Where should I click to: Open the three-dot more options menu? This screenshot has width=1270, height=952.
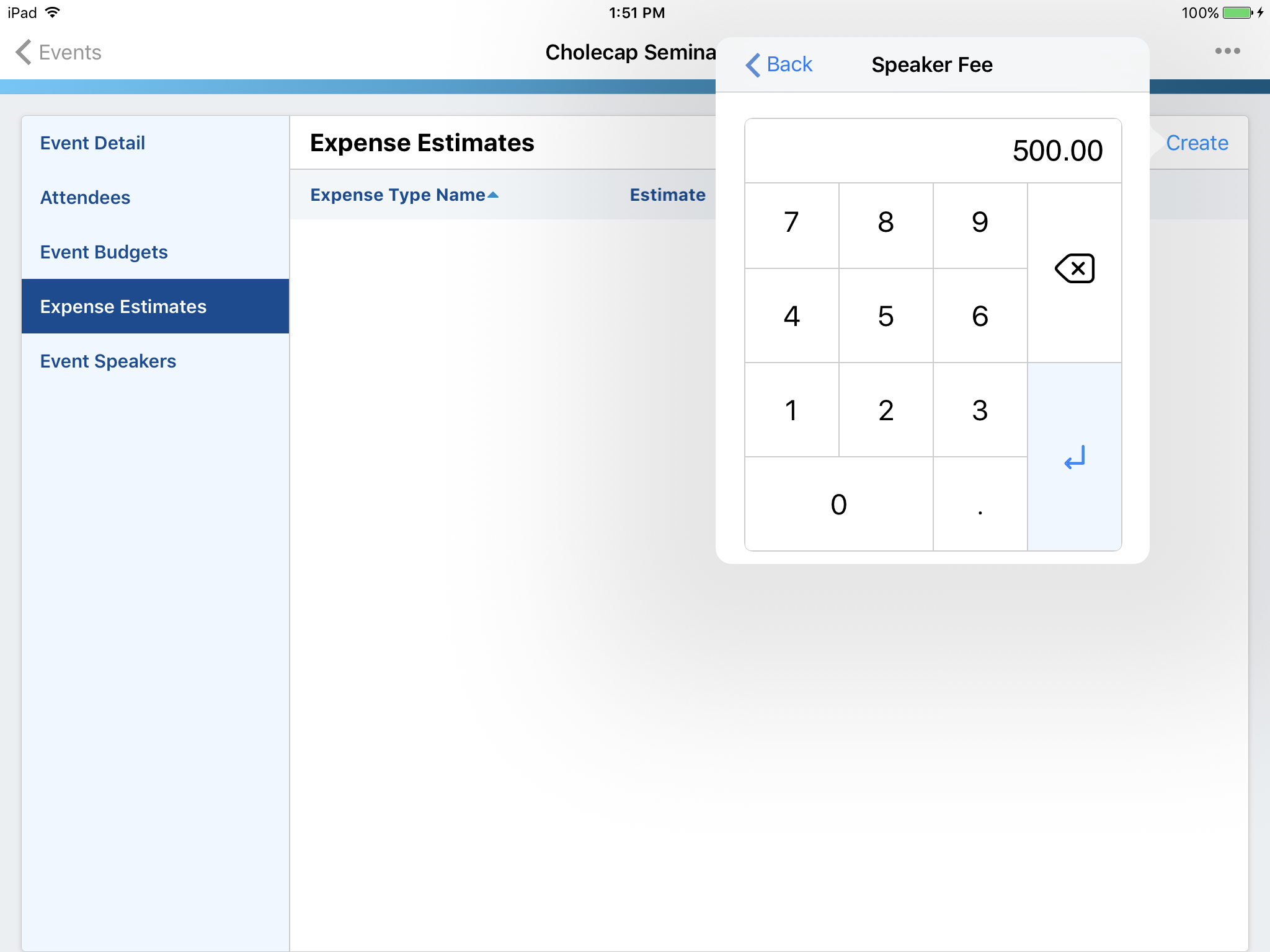click(1227, 51)
